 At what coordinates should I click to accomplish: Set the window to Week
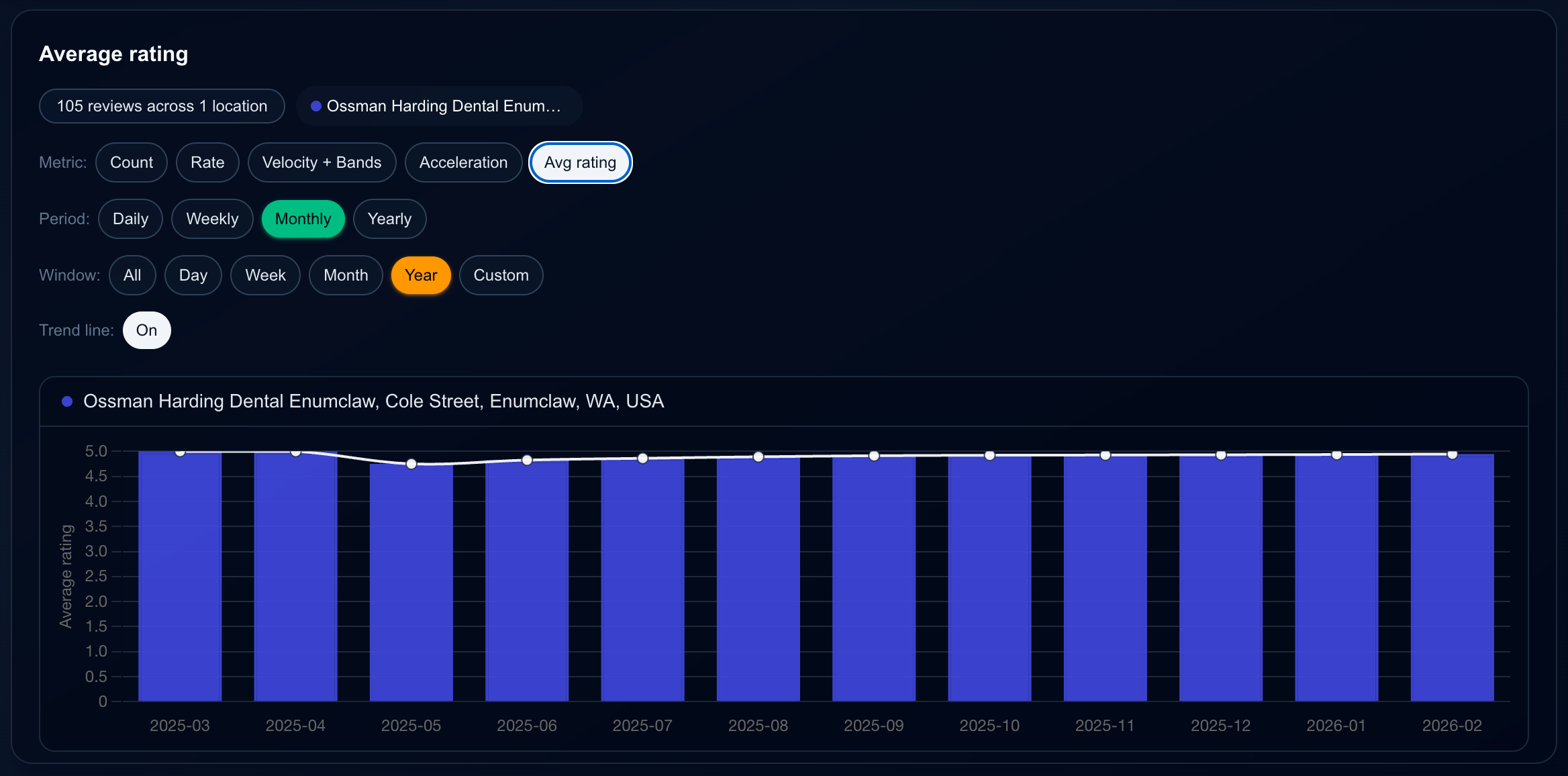[265, 275]
